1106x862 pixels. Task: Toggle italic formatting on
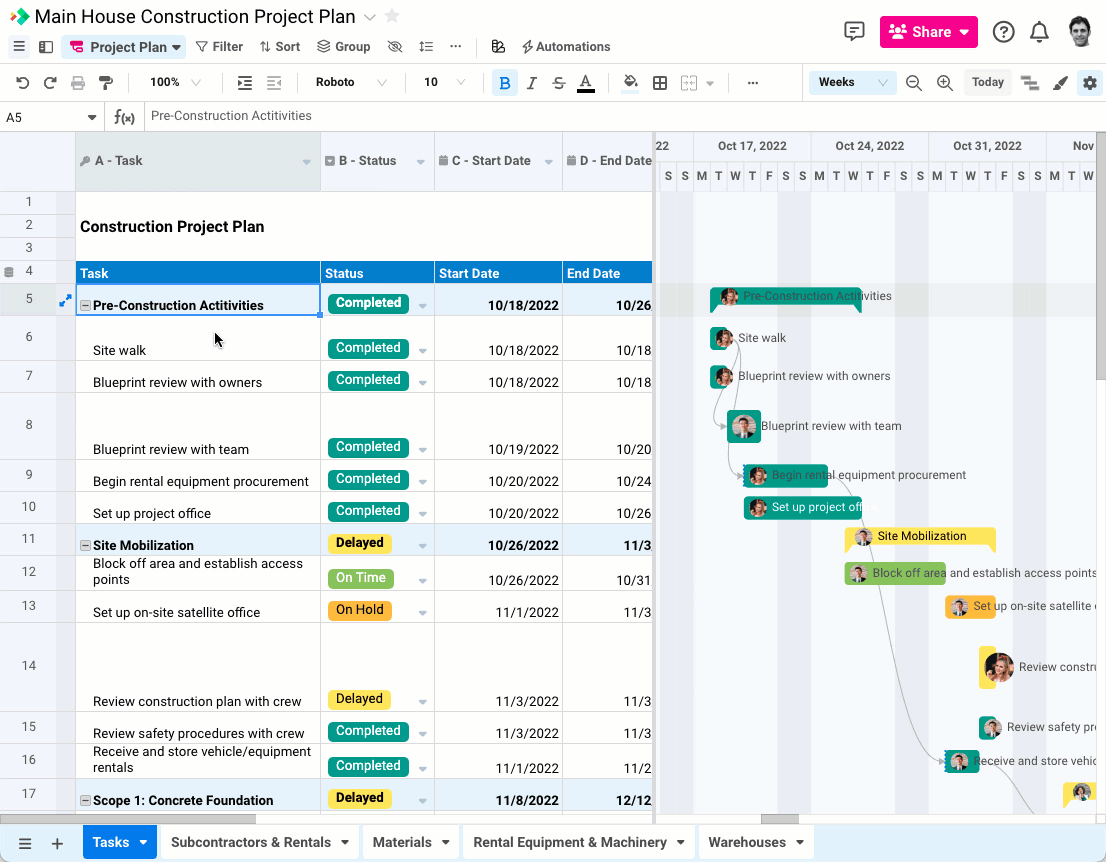(531, 83)
